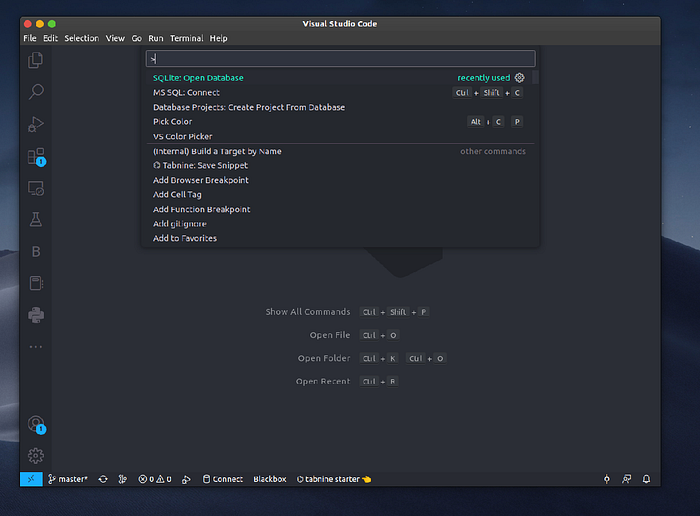
Task: Open the Selection menu
Action: pyautogui.click(x=82, y=38)
